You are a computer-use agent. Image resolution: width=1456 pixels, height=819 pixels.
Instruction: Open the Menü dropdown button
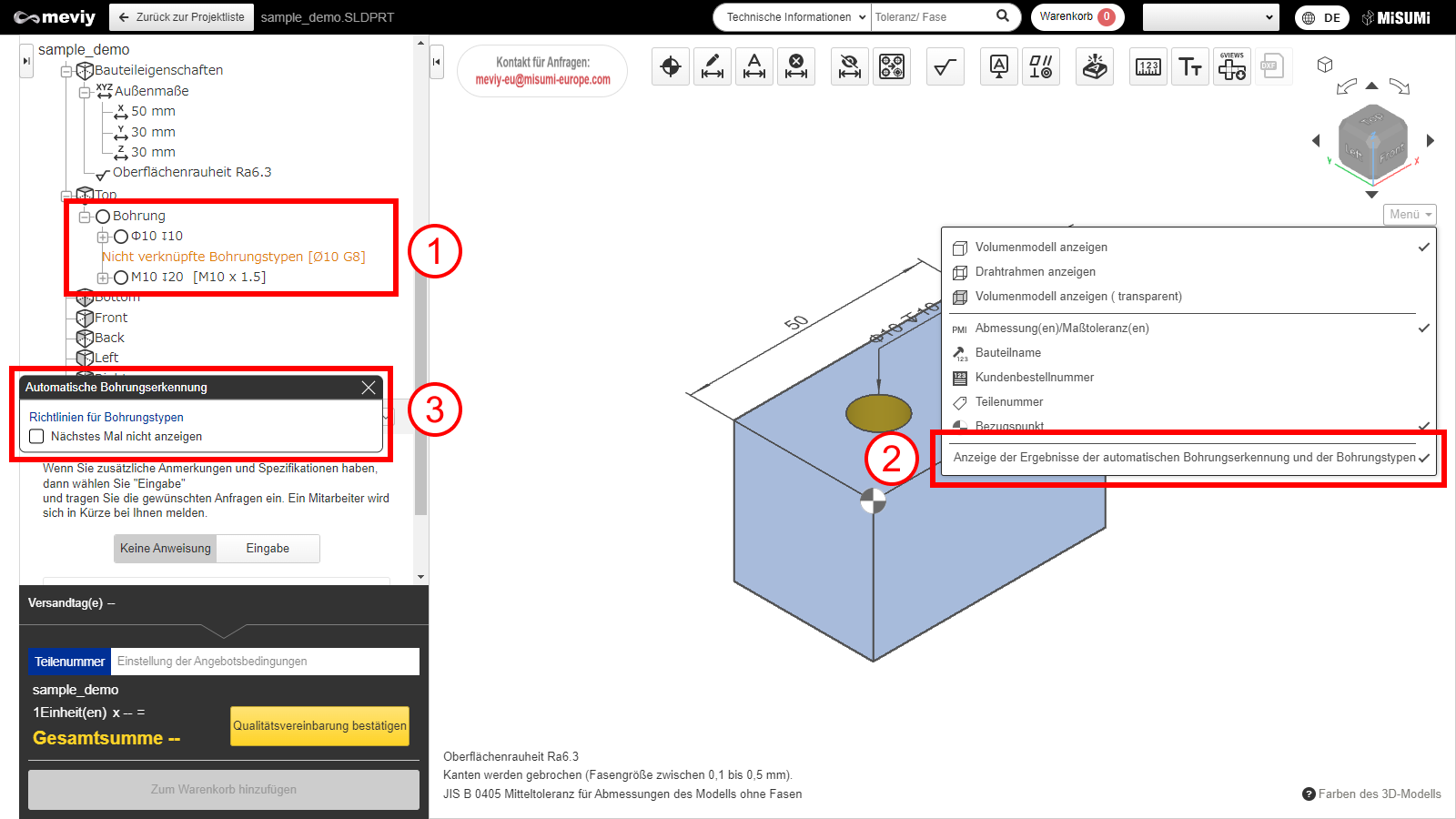click(x=1410, y=215)
